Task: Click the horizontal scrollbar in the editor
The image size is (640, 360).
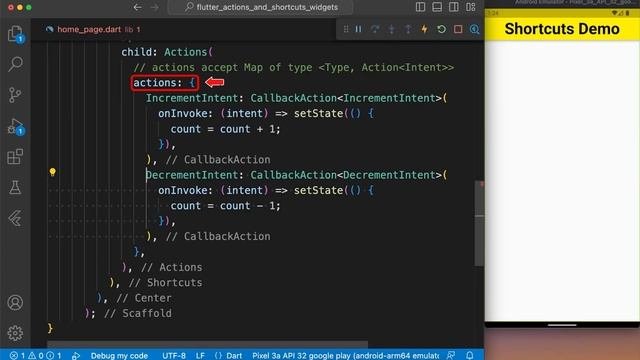Action: click(x=207, y=344)
